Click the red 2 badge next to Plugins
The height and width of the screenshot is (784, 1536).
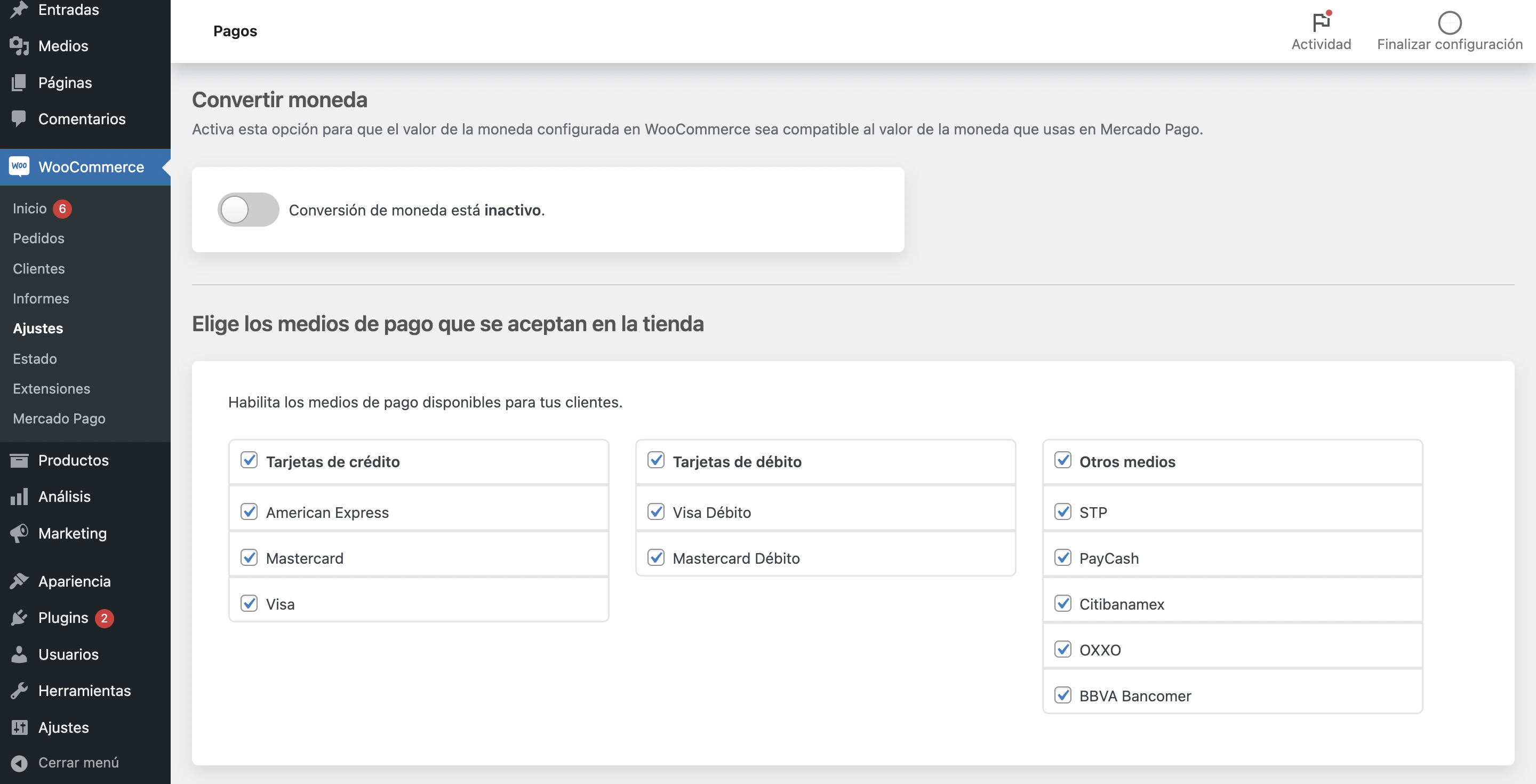coord(105,618)
